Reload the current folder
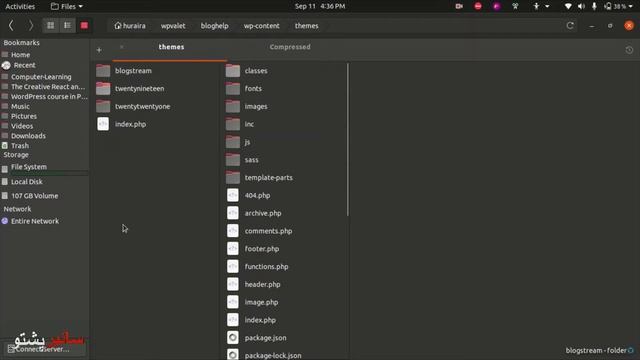 [570, 26]
